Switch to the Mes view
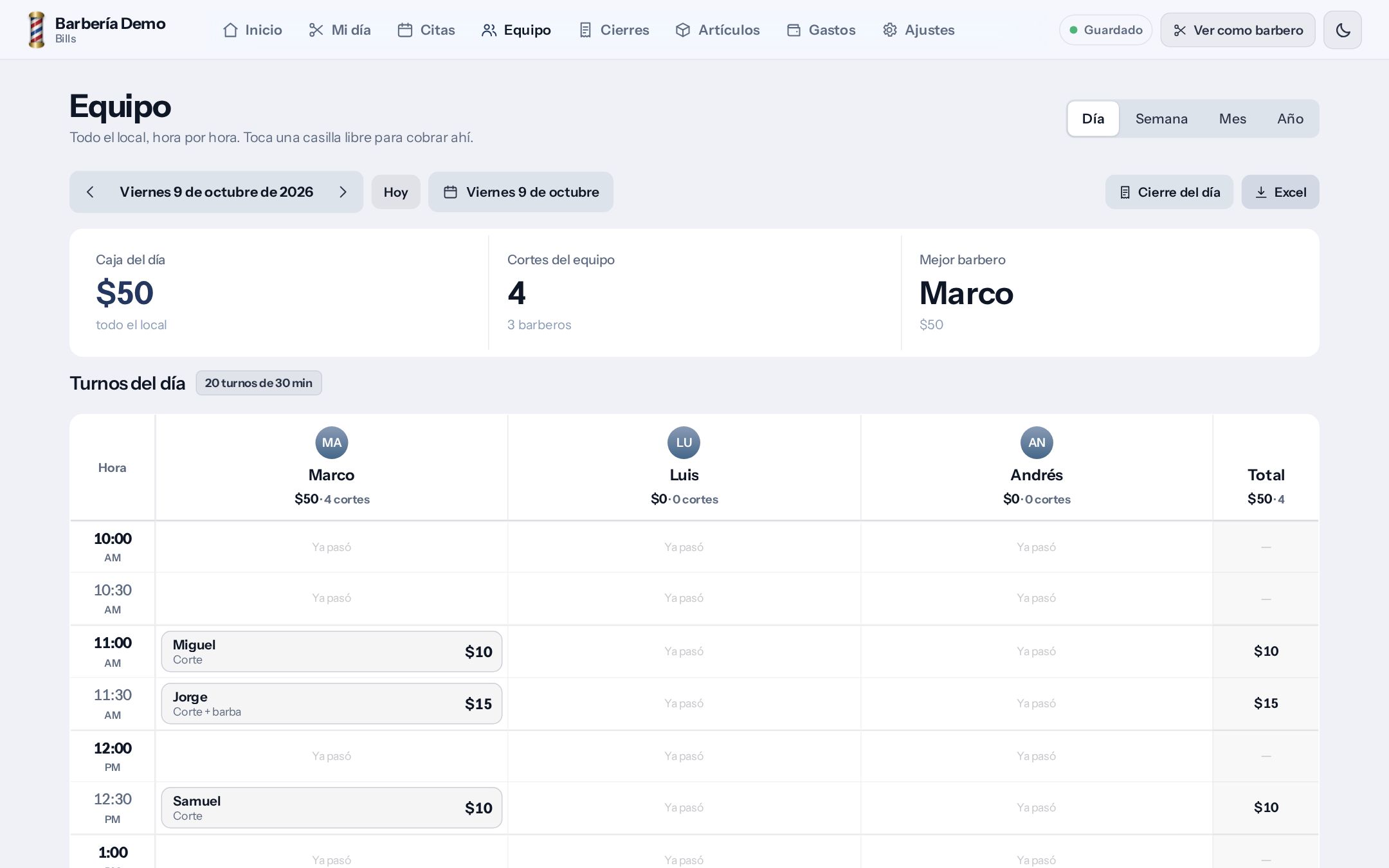The height and width of the screenshot is (868, 1389). (1233, 118)
